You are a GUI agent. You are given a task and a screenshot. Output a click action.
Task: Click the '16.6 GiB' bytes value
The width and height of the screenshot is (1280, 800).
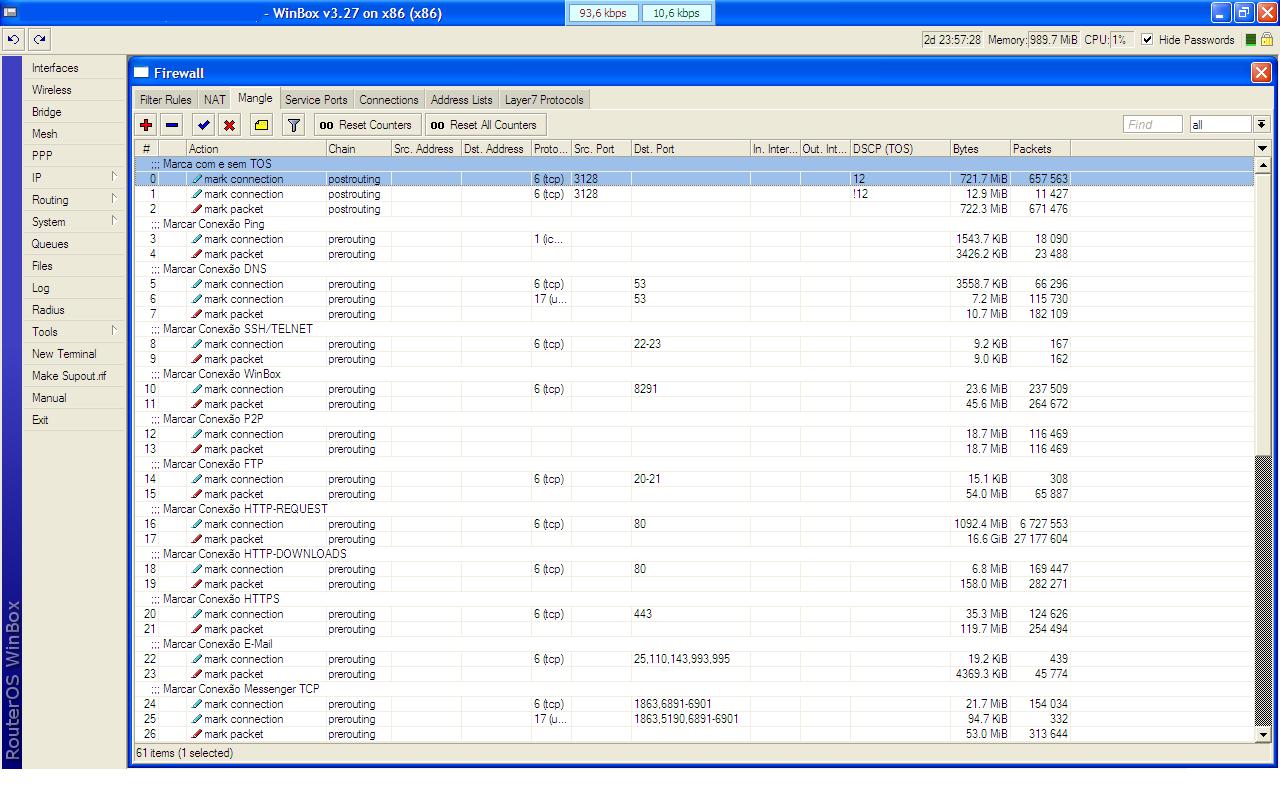click(987, 539)
